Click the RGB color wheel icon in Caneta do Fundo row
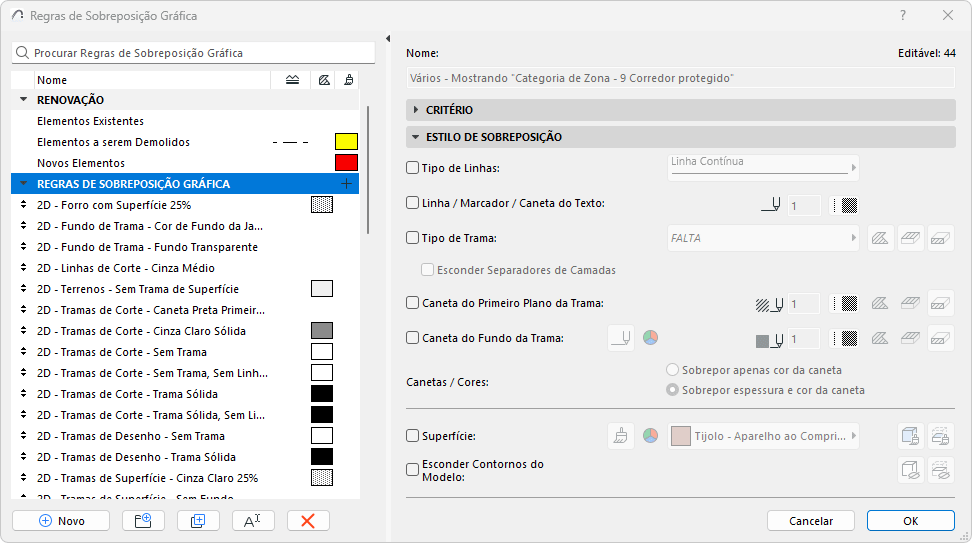972x543 pixels. [x=650, y=338]
